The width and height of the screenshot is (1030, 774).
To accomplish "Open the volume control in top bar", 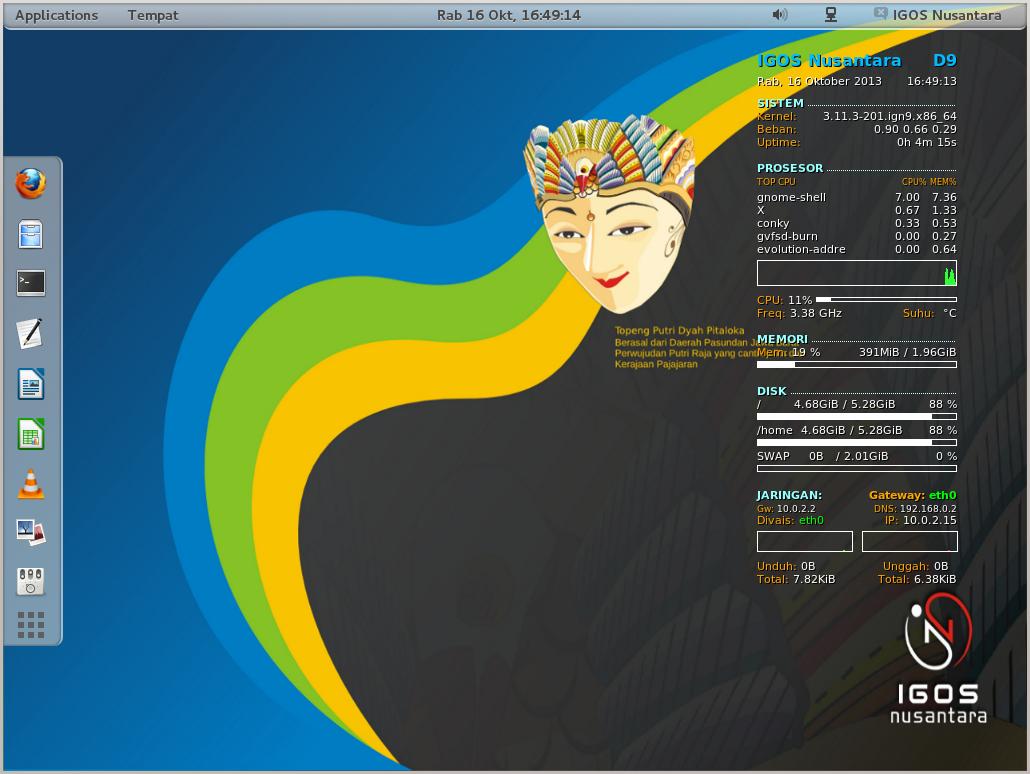I will tap(780, 15).
